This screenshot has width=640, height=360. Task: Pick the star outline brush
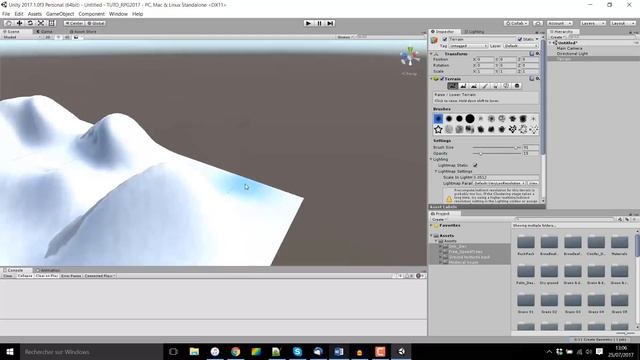tap(438, 129)
